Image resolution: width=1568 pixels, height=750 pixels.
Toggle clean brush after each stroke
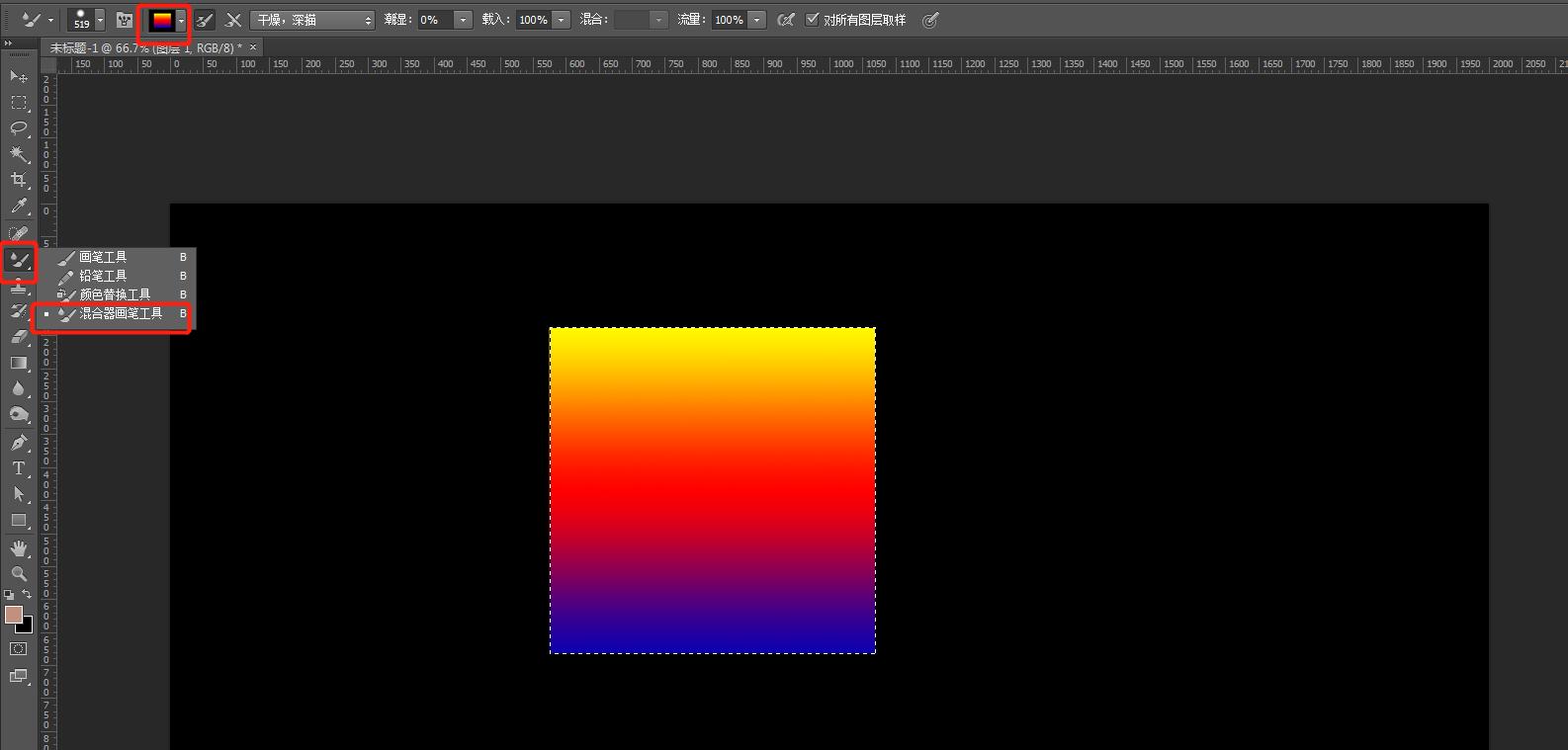(233, 20)
